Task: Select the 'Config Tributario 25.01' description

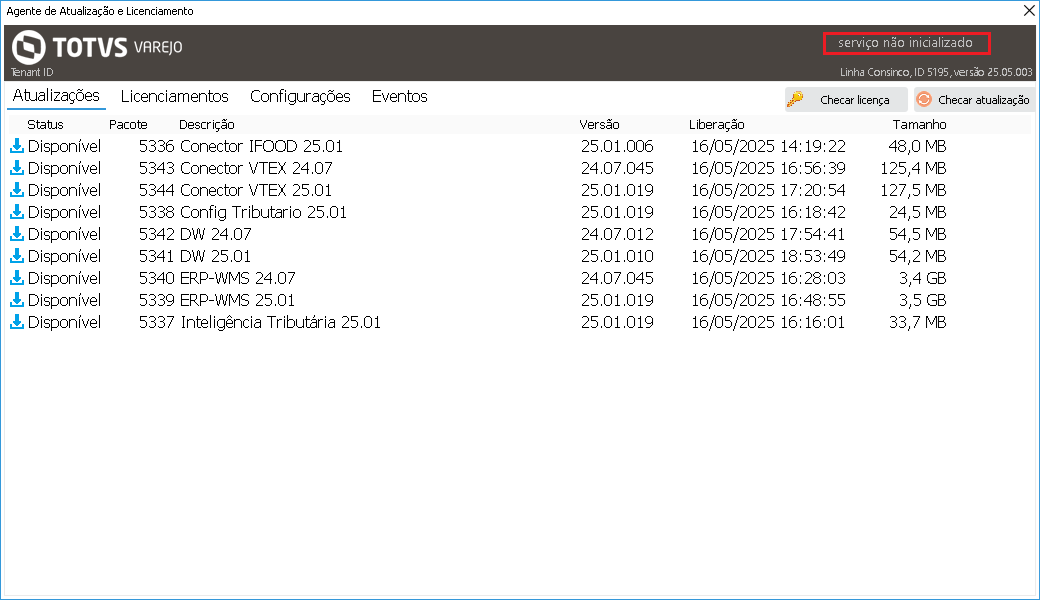Action: pos(263,211)
